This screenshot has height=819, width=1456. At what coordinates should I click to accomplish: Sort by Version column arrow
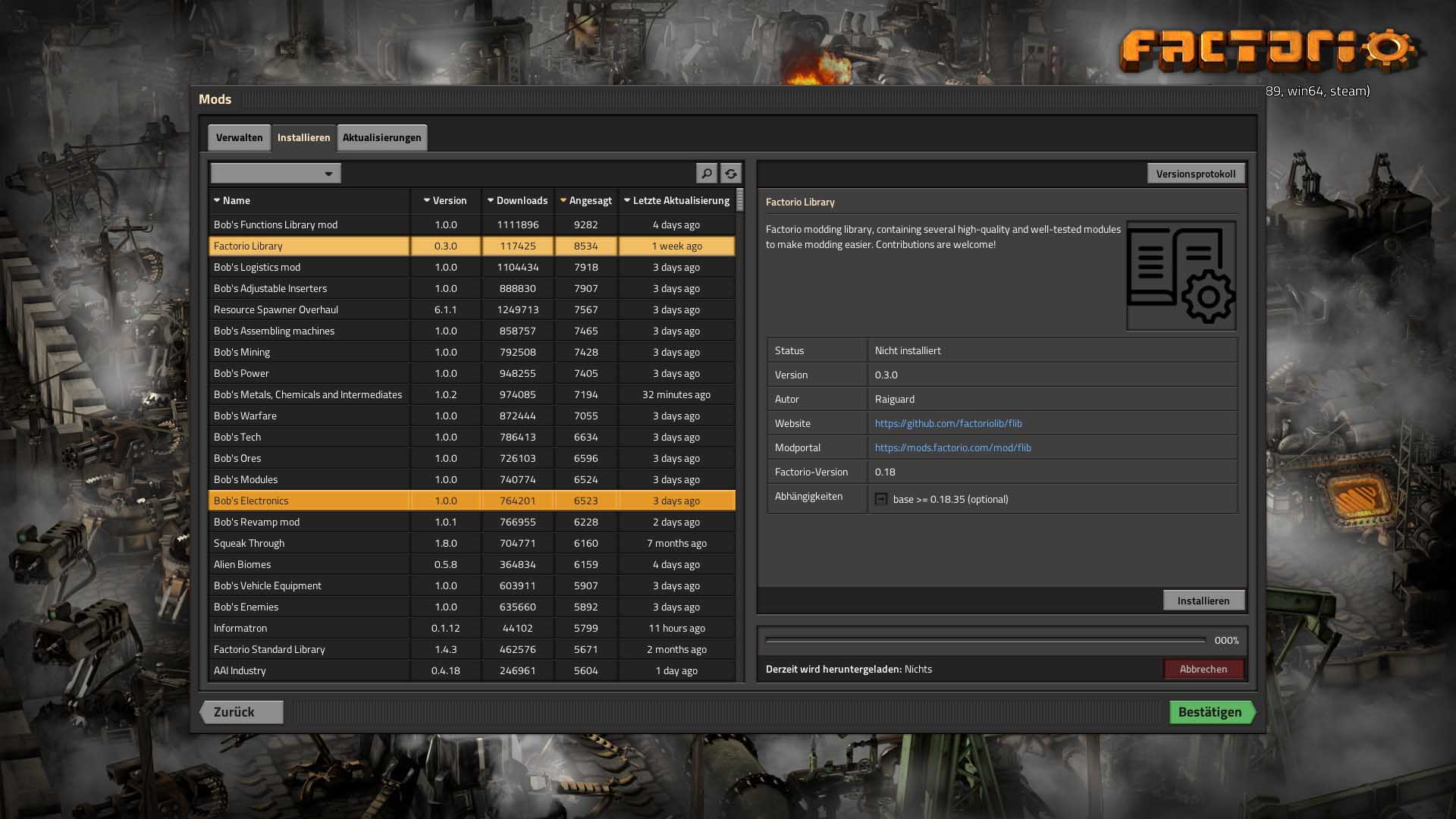pos(427,201)
